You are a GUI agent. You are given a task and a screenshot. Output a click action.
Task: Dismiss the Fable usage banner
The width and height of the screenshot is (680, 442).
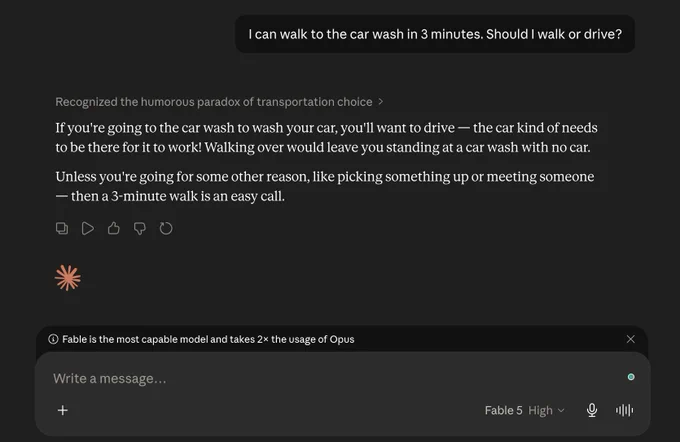tap(631, 339)
